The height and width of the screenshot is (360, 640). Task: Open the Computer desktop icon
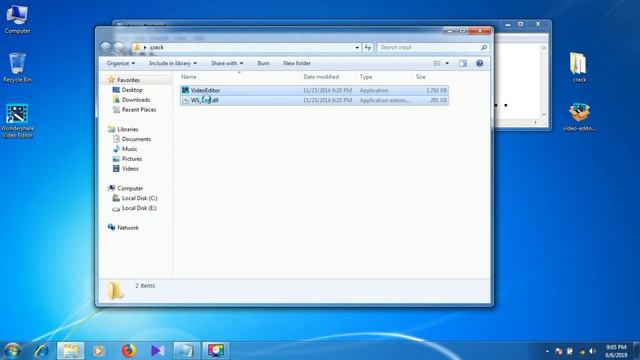coord(17,19)
